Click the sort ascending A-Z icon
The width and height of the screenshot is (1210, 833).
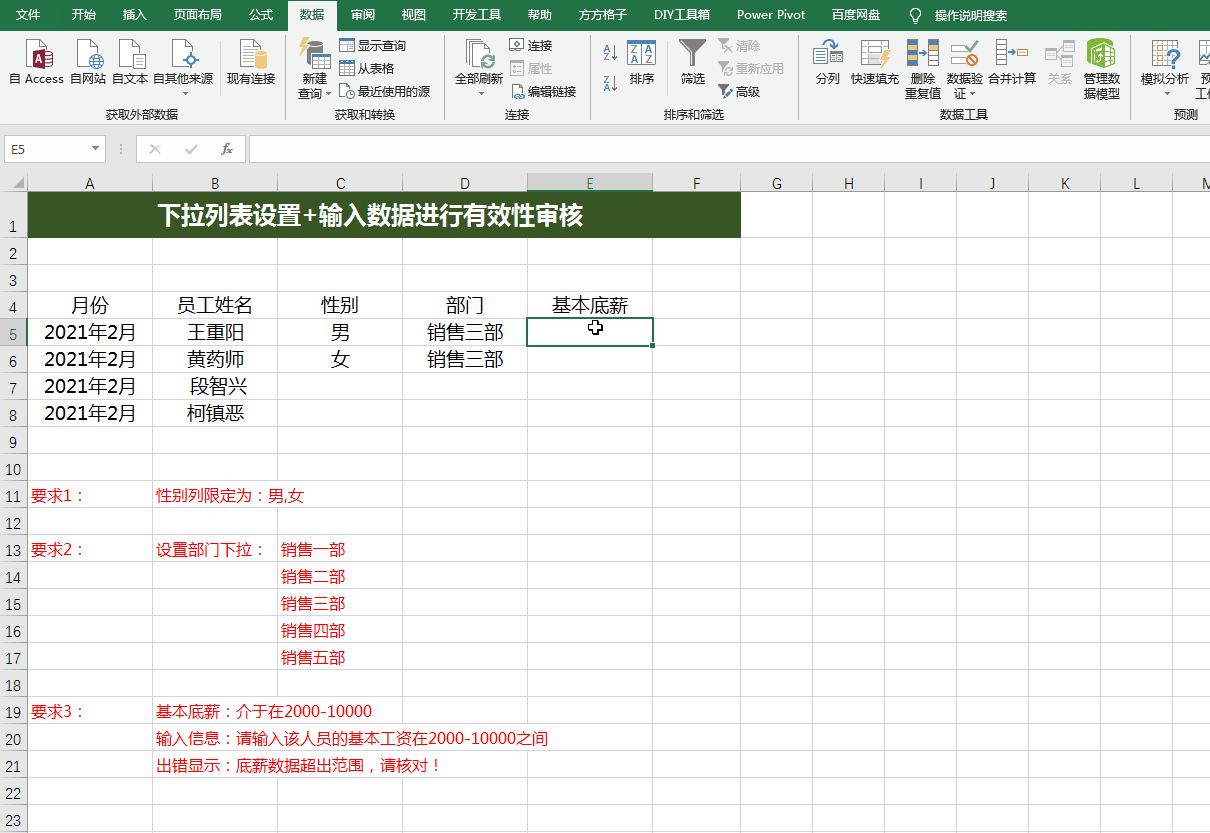(610, 52)
